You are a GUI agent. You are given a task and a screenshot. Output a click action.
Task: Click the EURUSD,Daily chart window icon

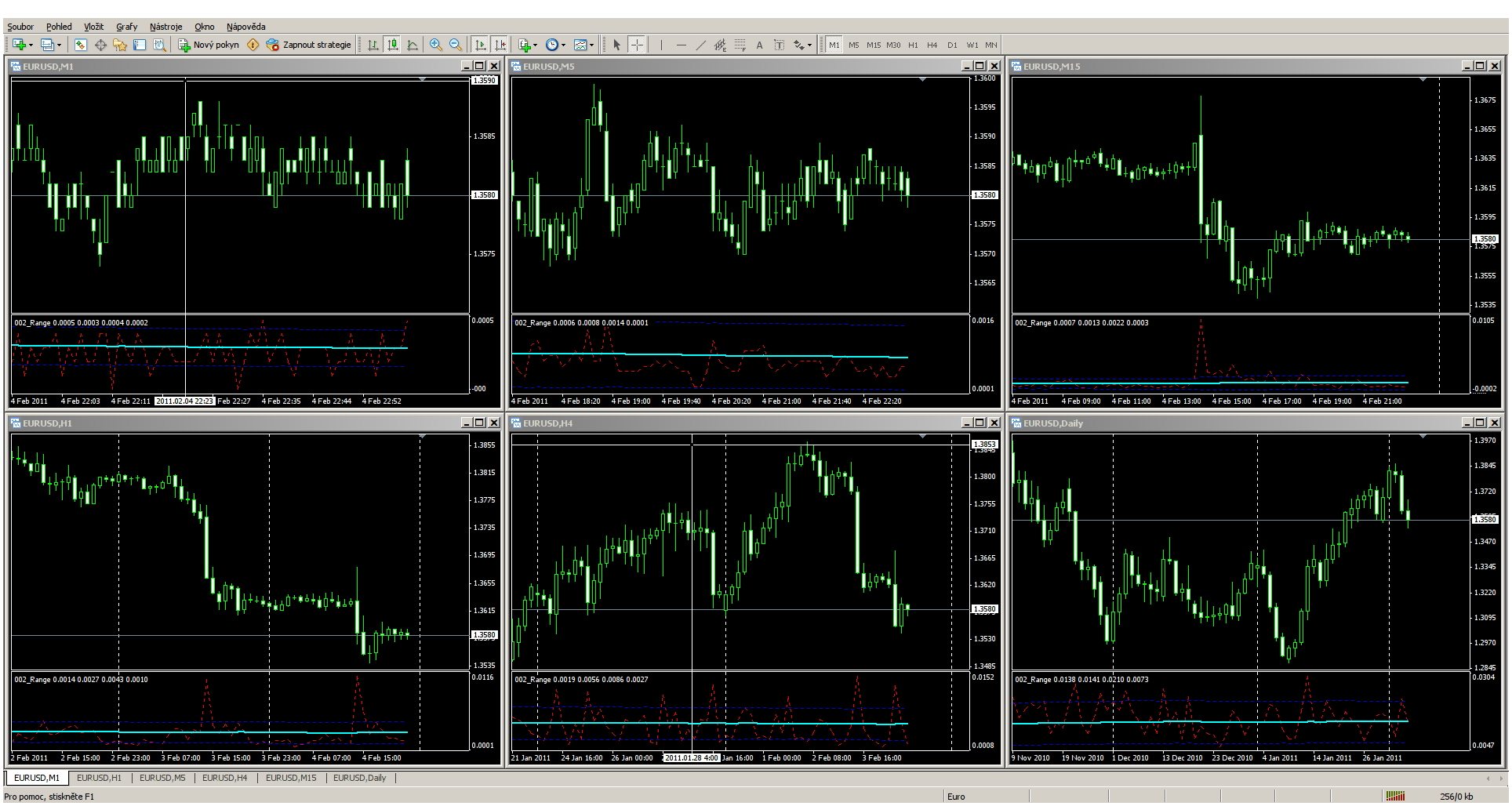pos(1016,423)
